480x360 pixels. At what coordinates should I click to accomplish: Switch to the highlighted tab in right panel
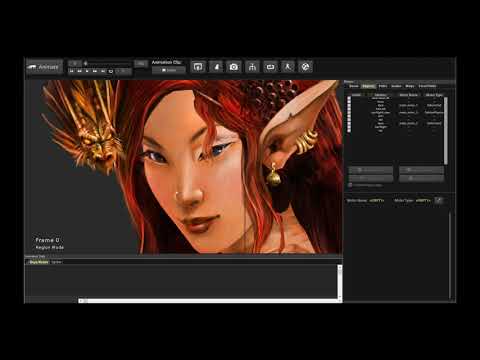(368, 86)
